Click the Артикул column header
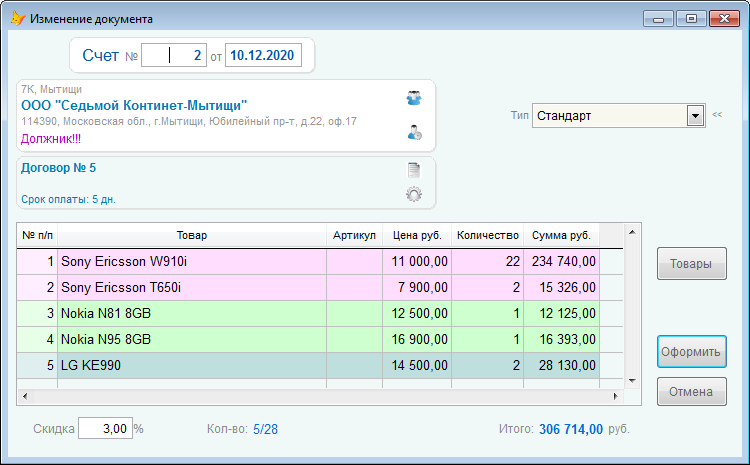750x465 pixels. click(354, 235)
